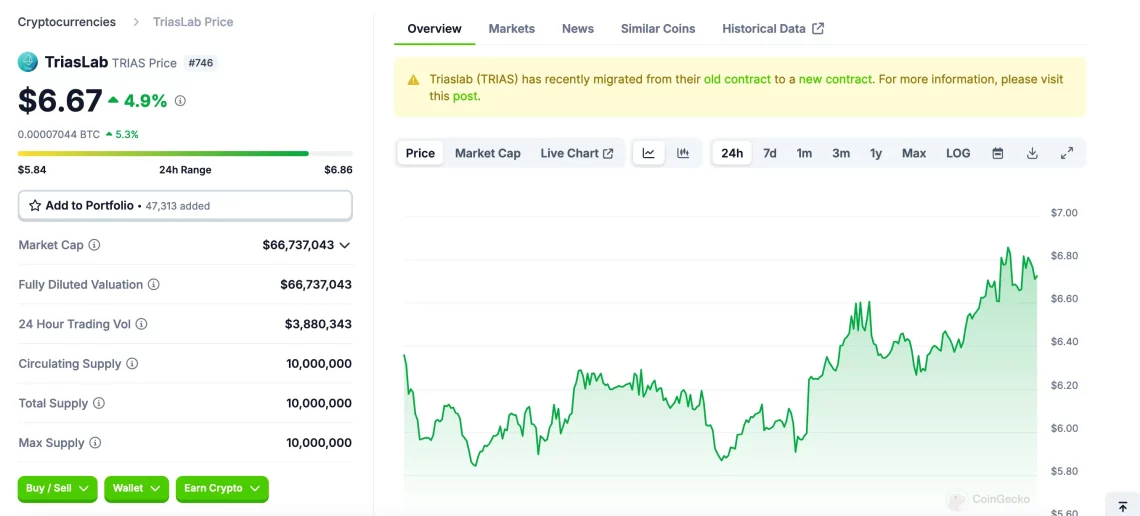This screenshot has width=1140, height=516.
Task: Select the 7d time range
Action: tap(770, 153)
